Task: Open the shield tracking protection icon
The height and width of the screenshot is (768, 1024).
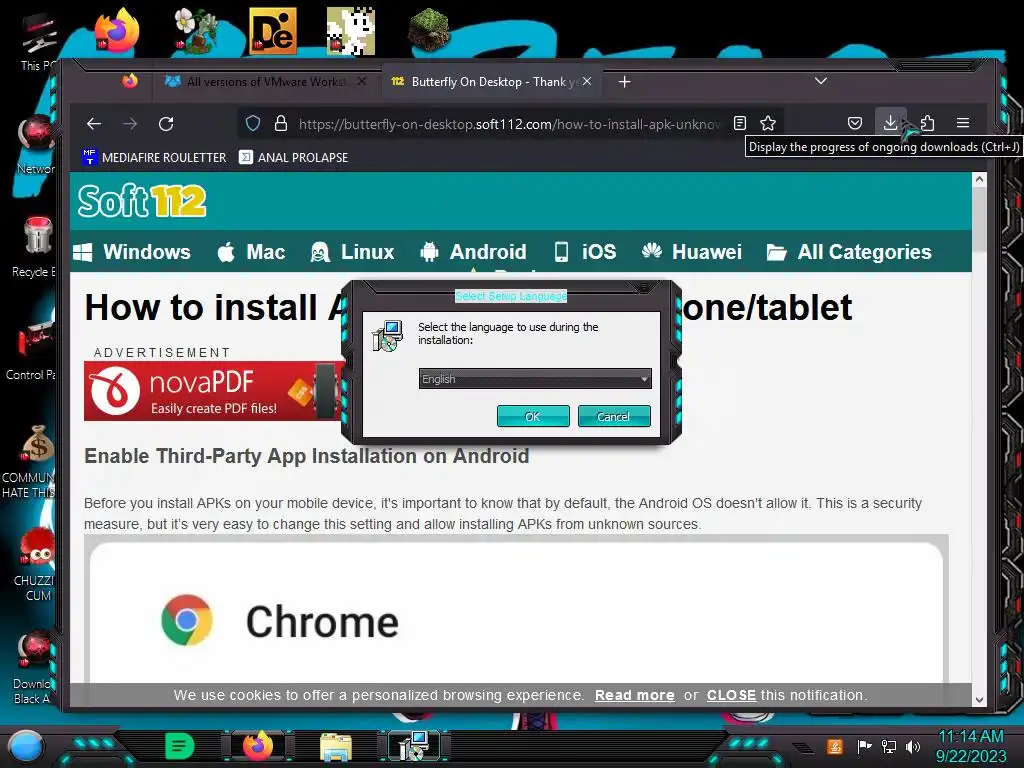Action: [x=253, y=123]
